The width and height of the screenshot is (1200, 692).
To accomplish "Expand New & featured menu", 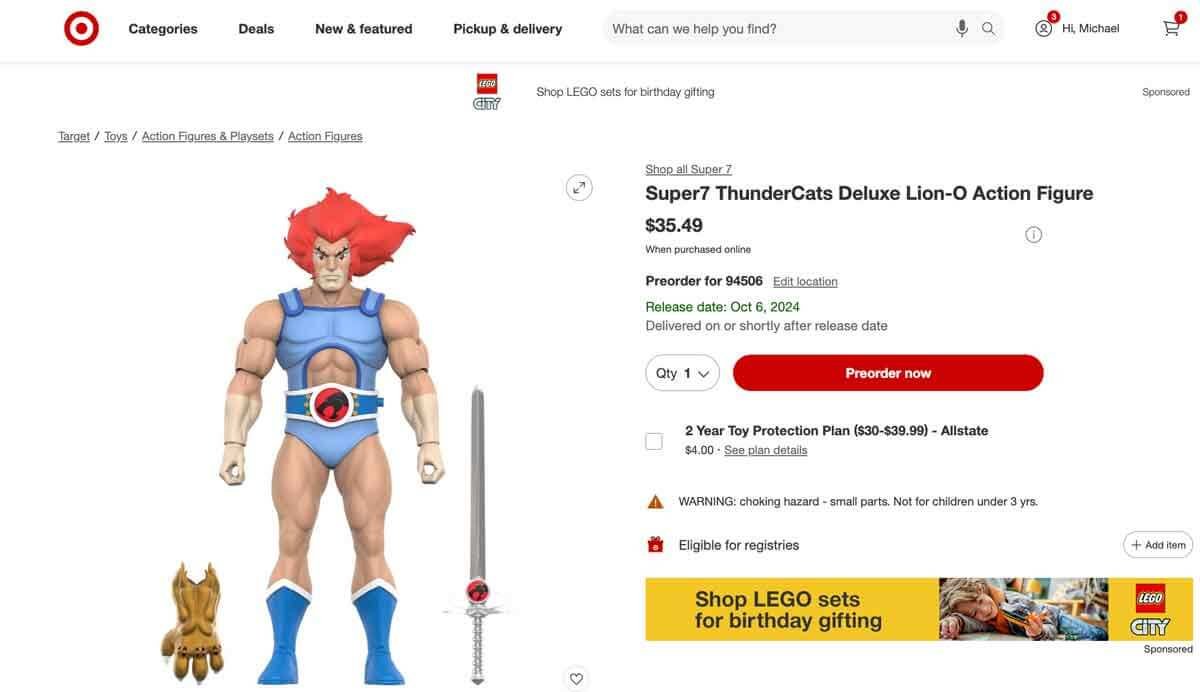I will tap(363, 28).
